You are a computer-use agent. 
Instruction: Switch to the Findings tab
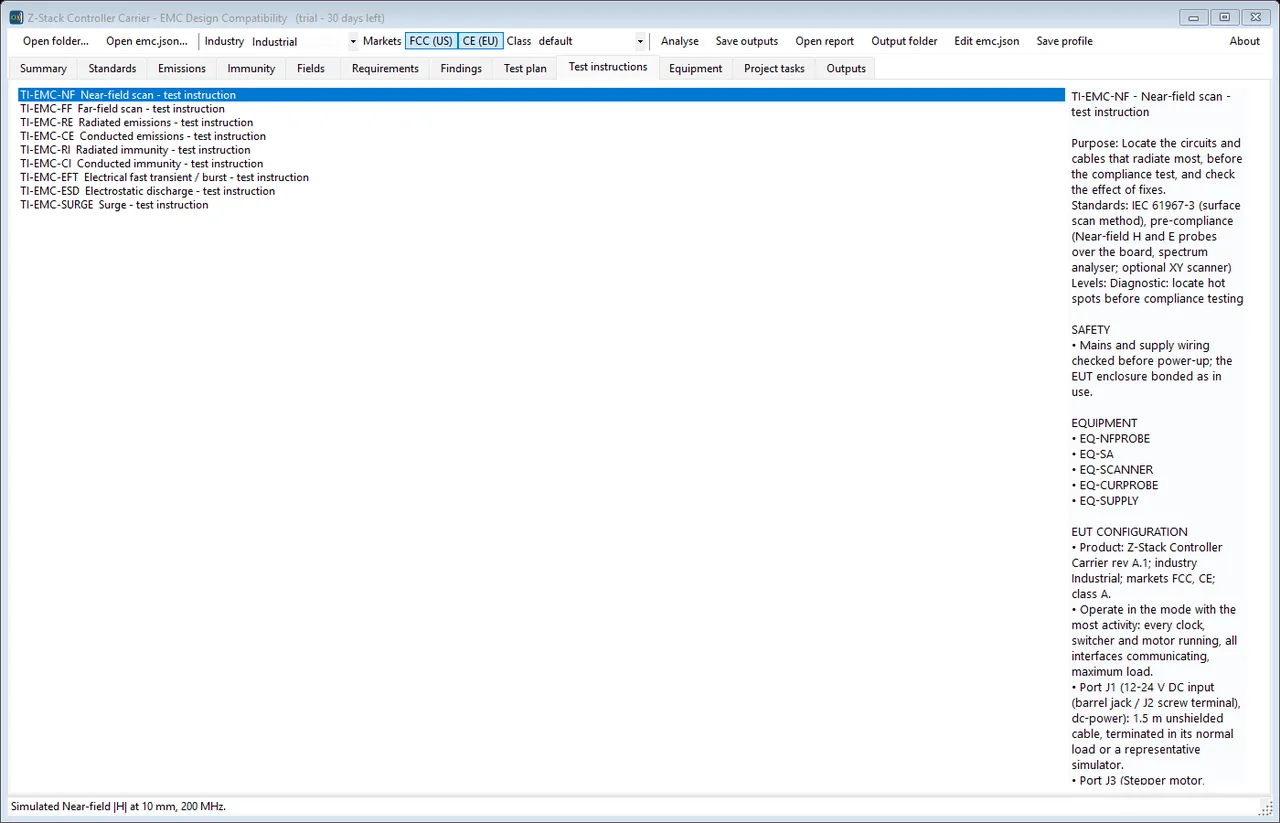461,69
